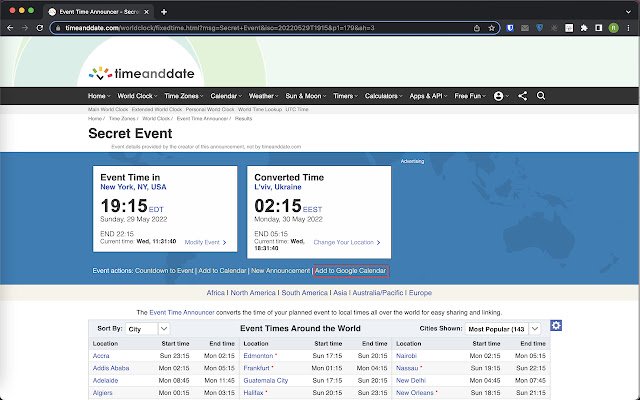Open the green profile avatar
Image resolution: width=640 pixels, height=400 pixels.
click(x=613, y=28)
